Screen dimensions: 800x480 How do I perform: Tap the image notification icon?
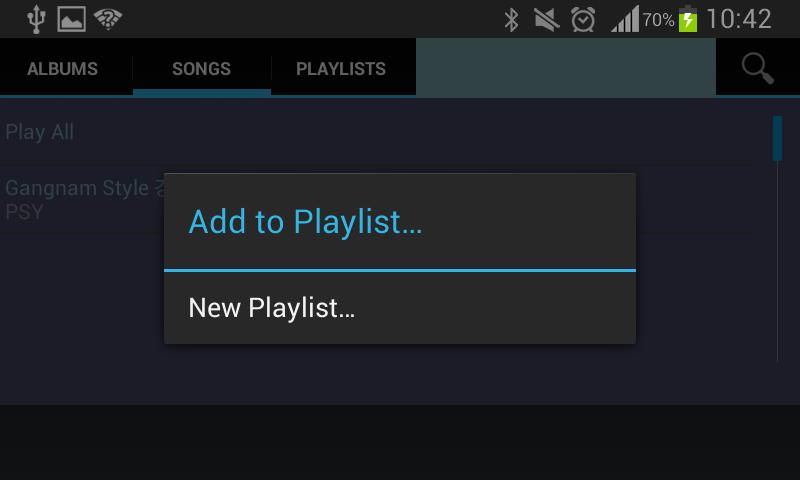point(71,19)
